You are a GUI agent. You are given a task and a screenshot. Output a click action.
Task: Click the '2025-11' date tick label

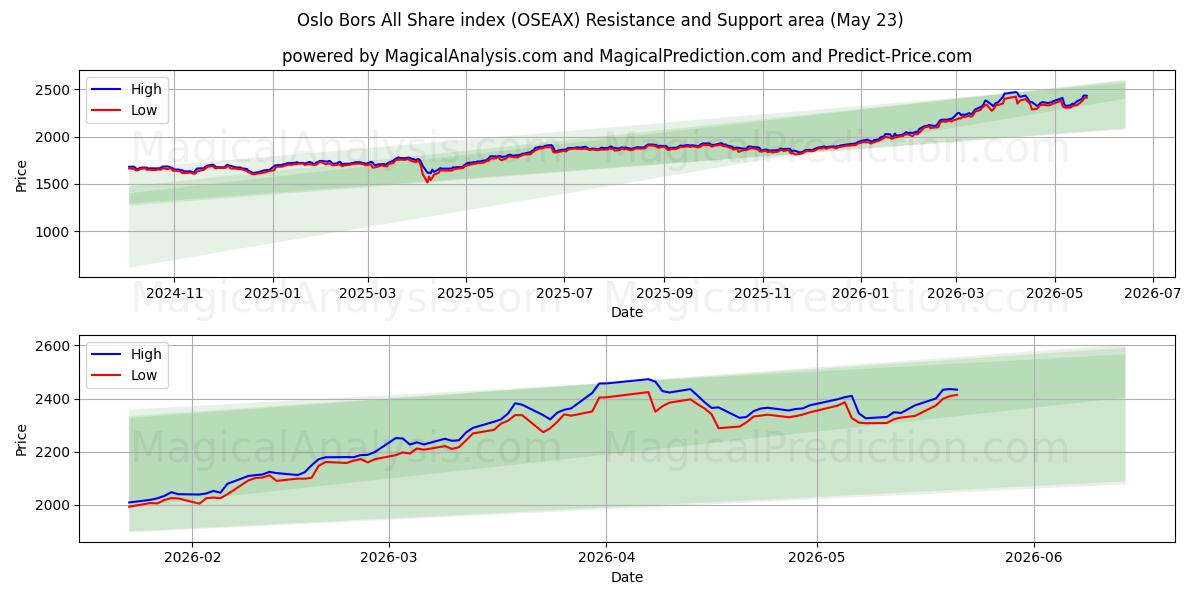coord(762,294)
